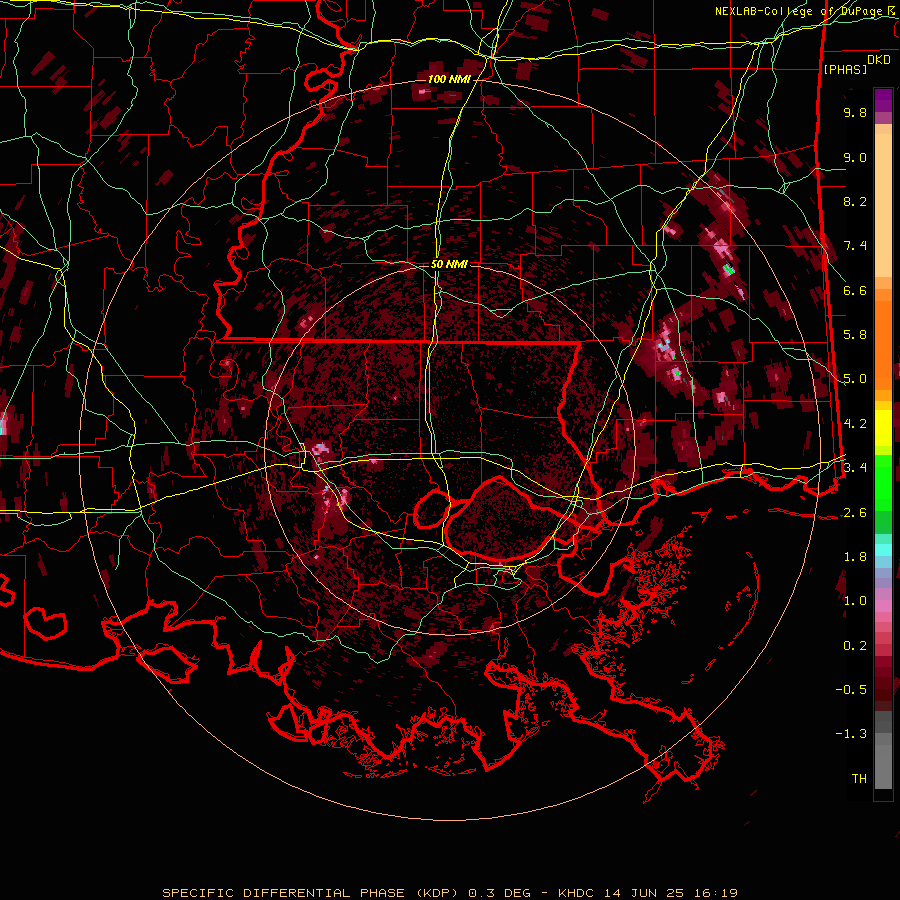
Task: Click the 9.0 value on the color scale
Action: pos(855,157)
